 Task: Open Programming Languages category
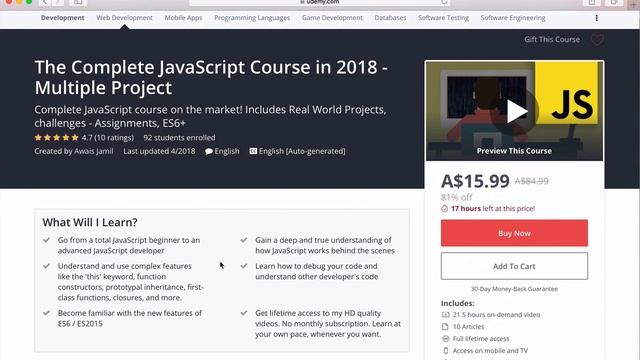pos(252,18)
